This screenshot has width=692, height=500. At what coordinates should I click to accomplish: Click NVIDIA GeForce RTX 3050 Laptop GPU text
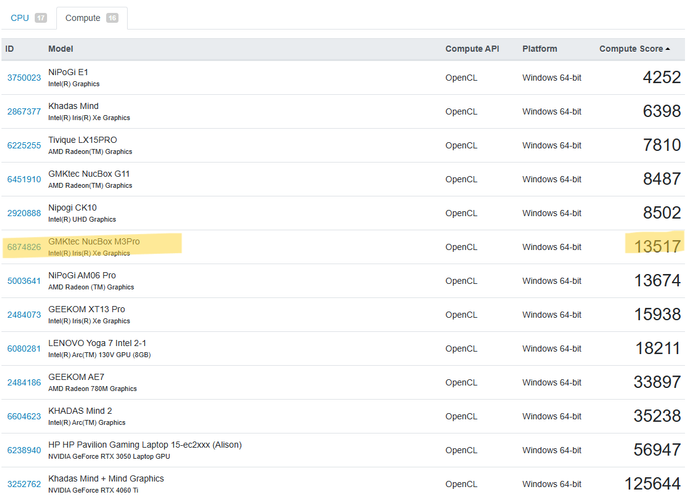(x=109, y=457)
